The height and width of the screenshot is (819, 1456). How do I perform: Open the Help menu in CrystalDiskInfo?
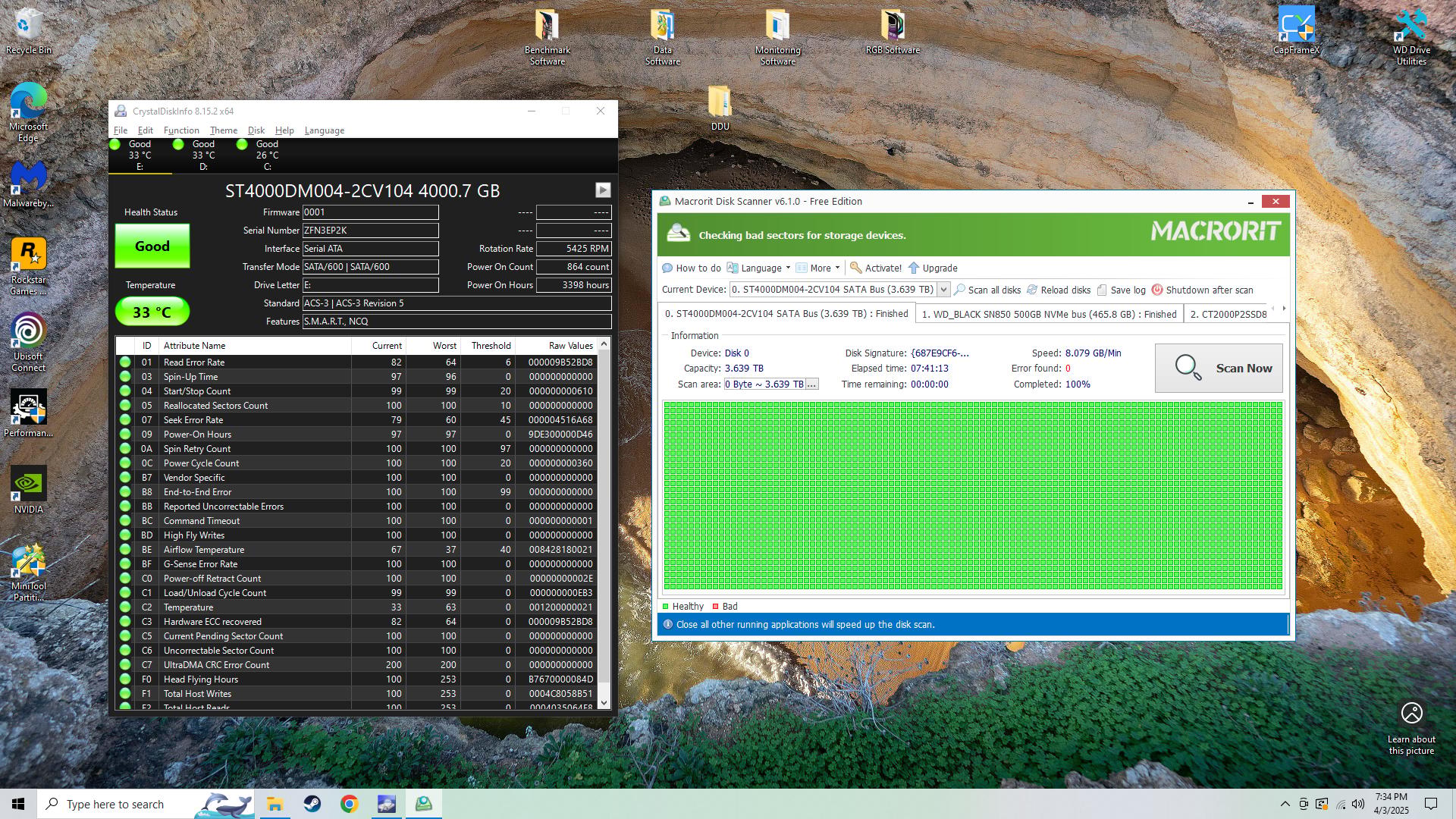(x=284, y=130)
